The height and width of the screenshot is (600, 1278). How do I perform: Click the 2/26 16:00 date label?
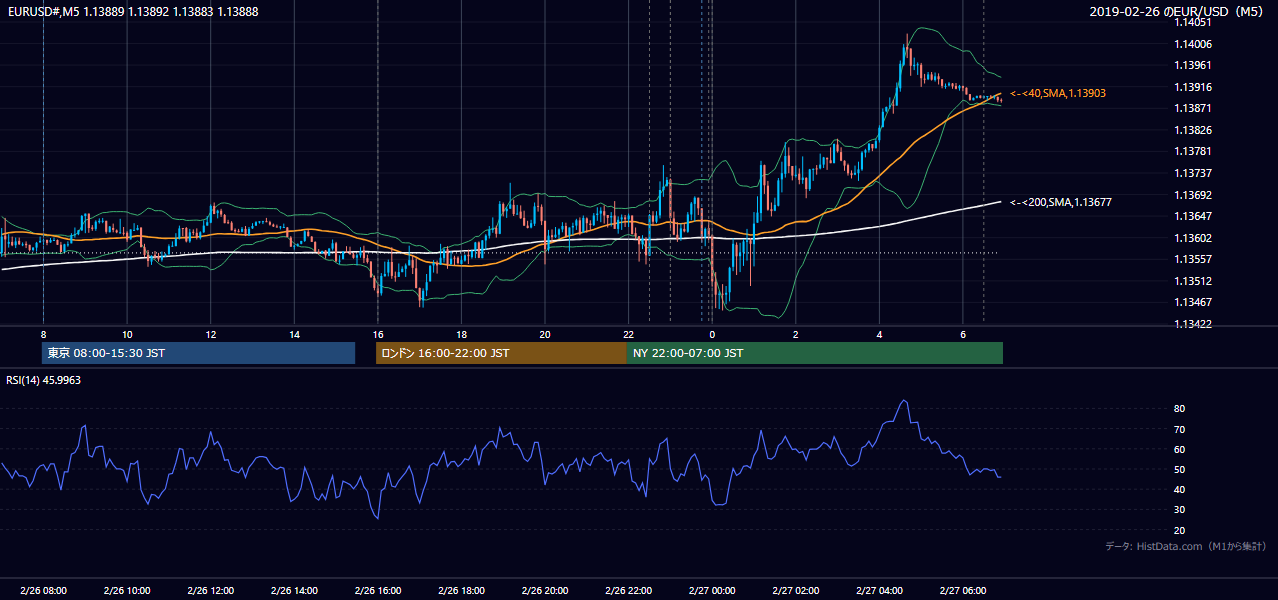click(x=377, y=591)
